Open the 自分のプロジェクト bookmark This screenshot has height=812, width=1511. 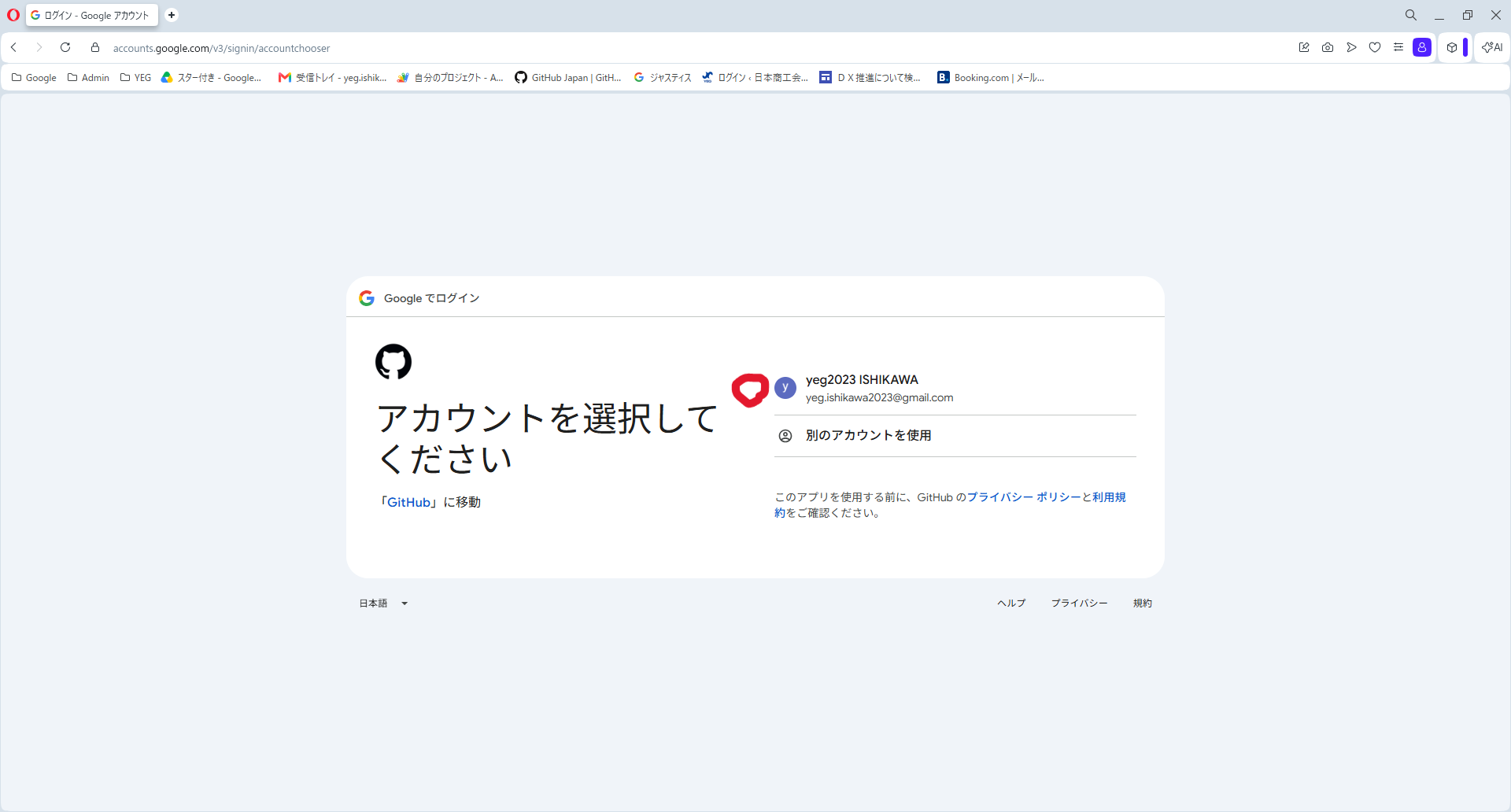click(450, 77)
